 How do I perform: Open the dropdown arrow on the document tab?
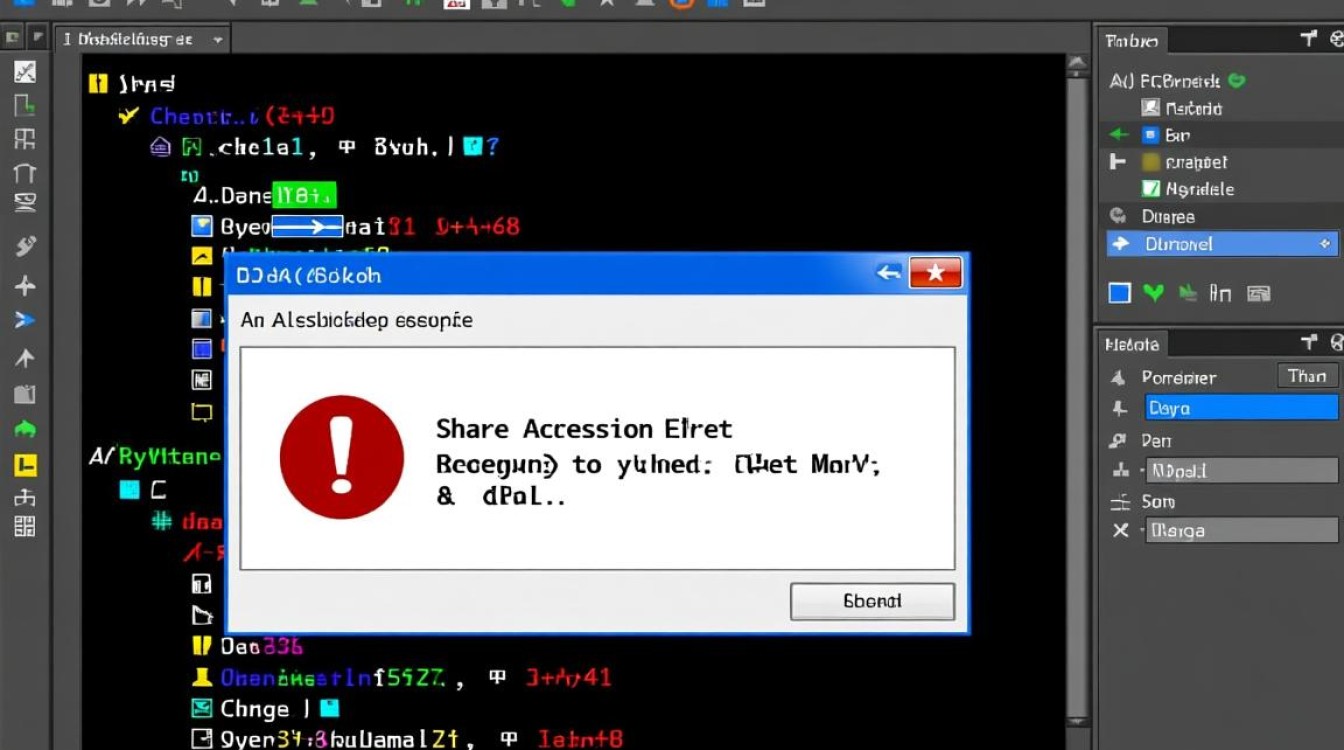click(217, 40)
